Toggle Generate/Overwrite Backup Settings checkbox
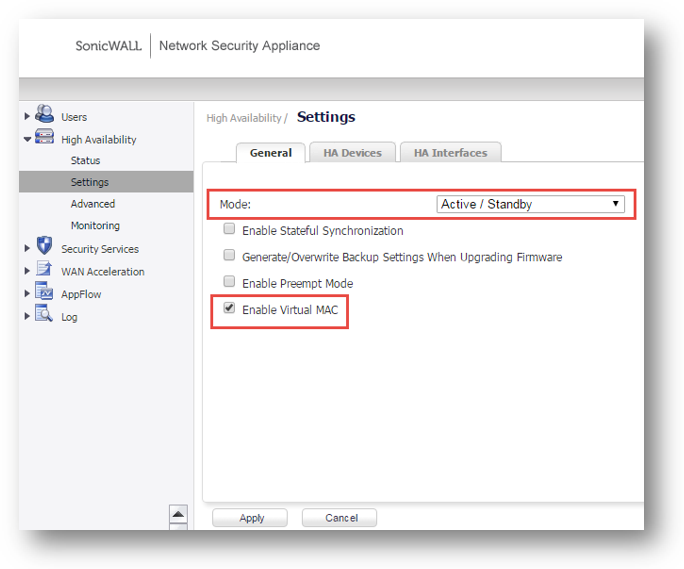The width and height of the screenshot is (684, 569). pyautogui.click(x=229, y=256)
